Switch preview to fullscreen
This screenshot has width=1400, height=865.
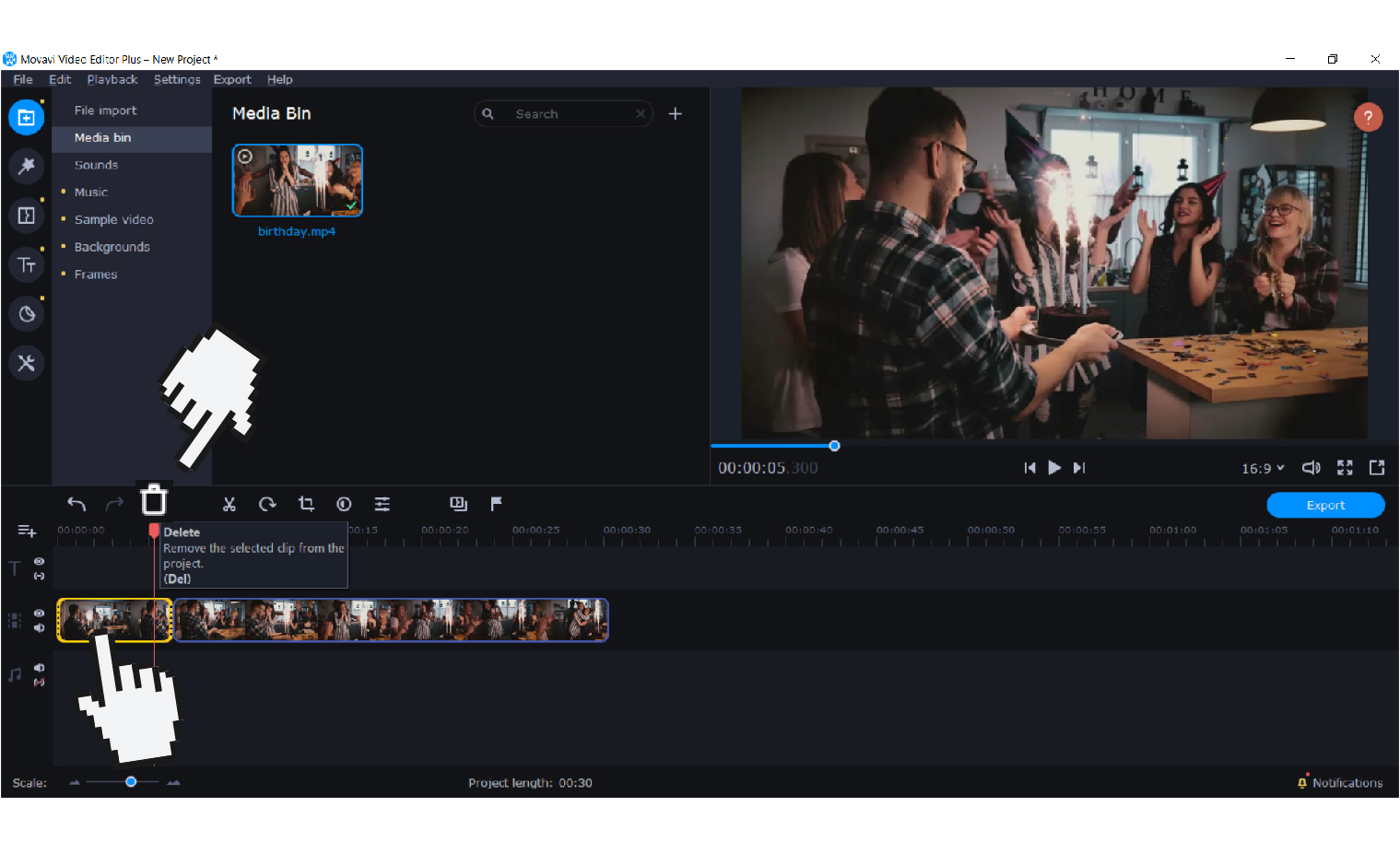[1345, 468]
